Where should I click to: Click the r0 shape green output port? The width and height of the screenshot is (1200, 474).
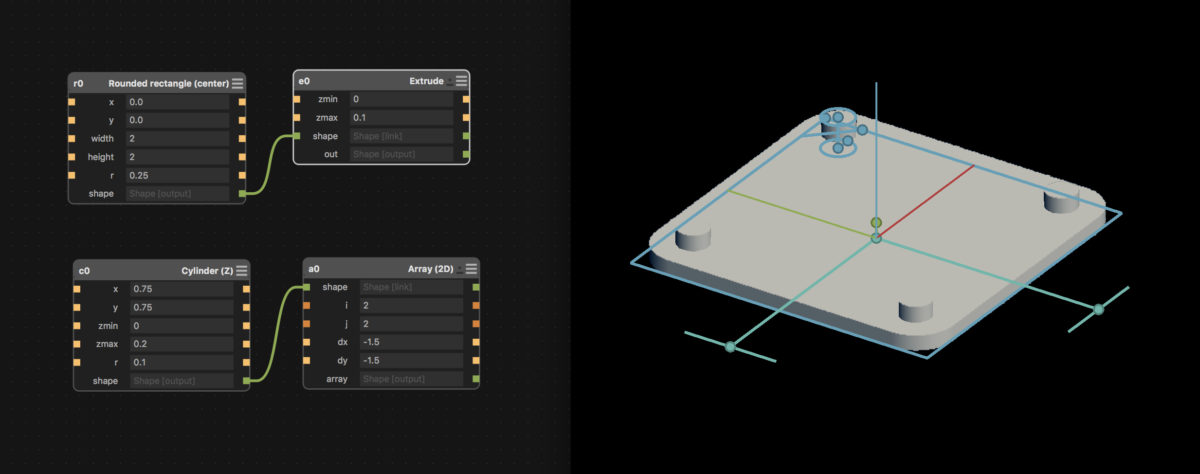[x=243, y=193]
